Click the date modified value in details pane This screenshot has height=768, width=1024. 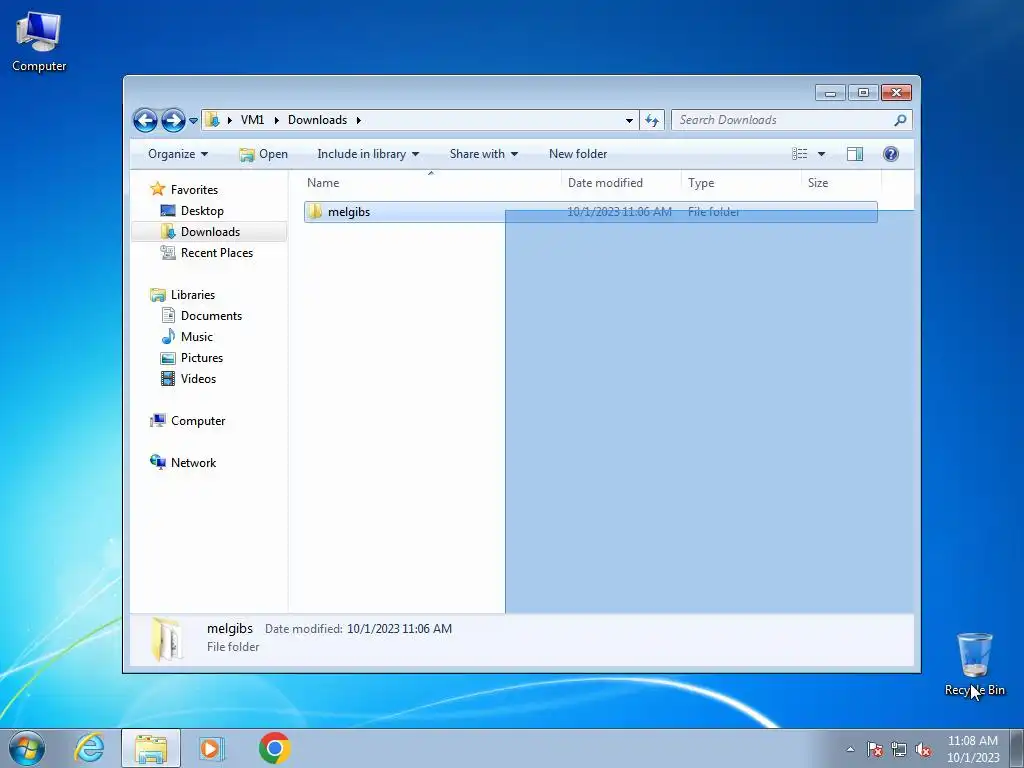(399, 629)
